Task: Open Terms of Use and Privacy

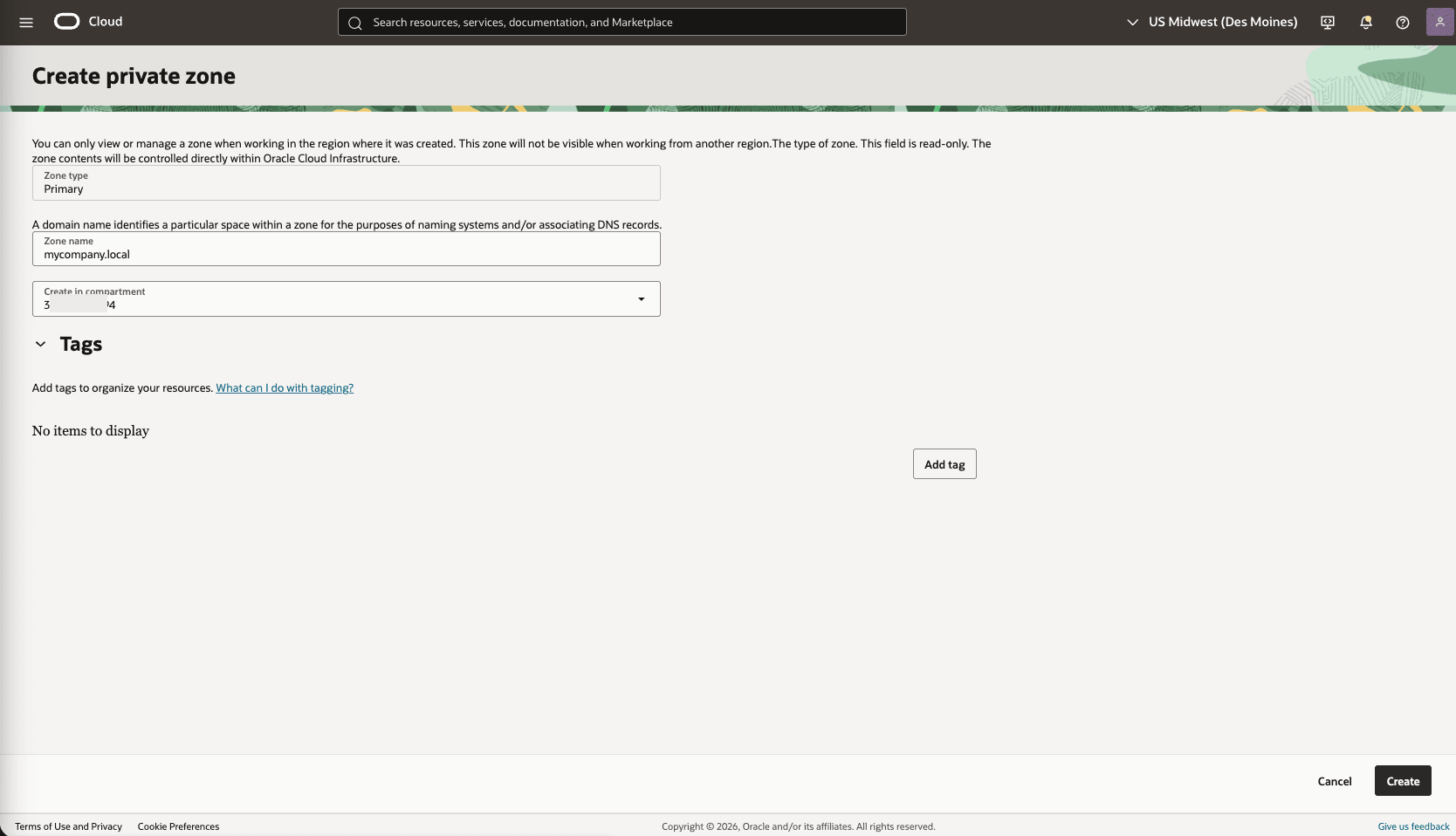Action: (68, 826)
